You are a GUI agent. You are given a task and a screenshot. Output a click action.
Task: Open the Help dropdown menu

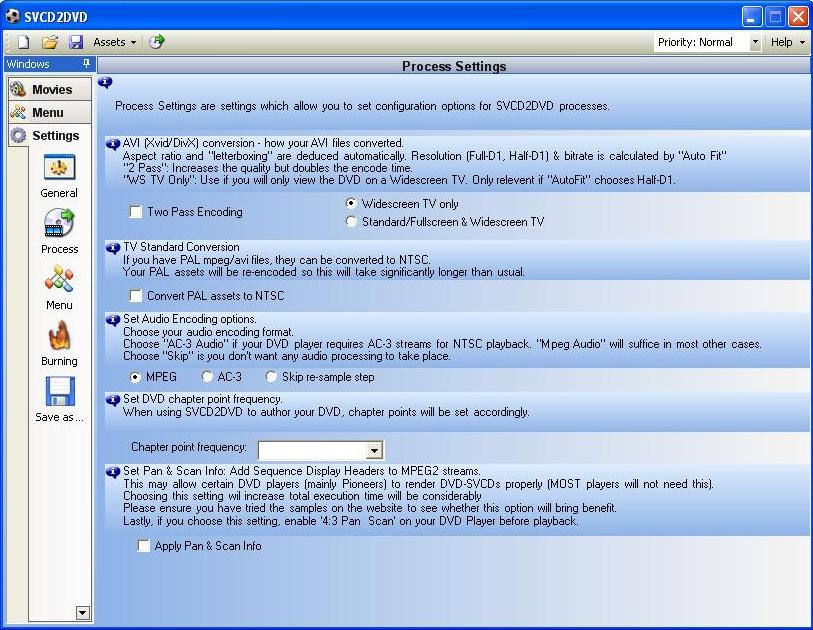[787, 42]
